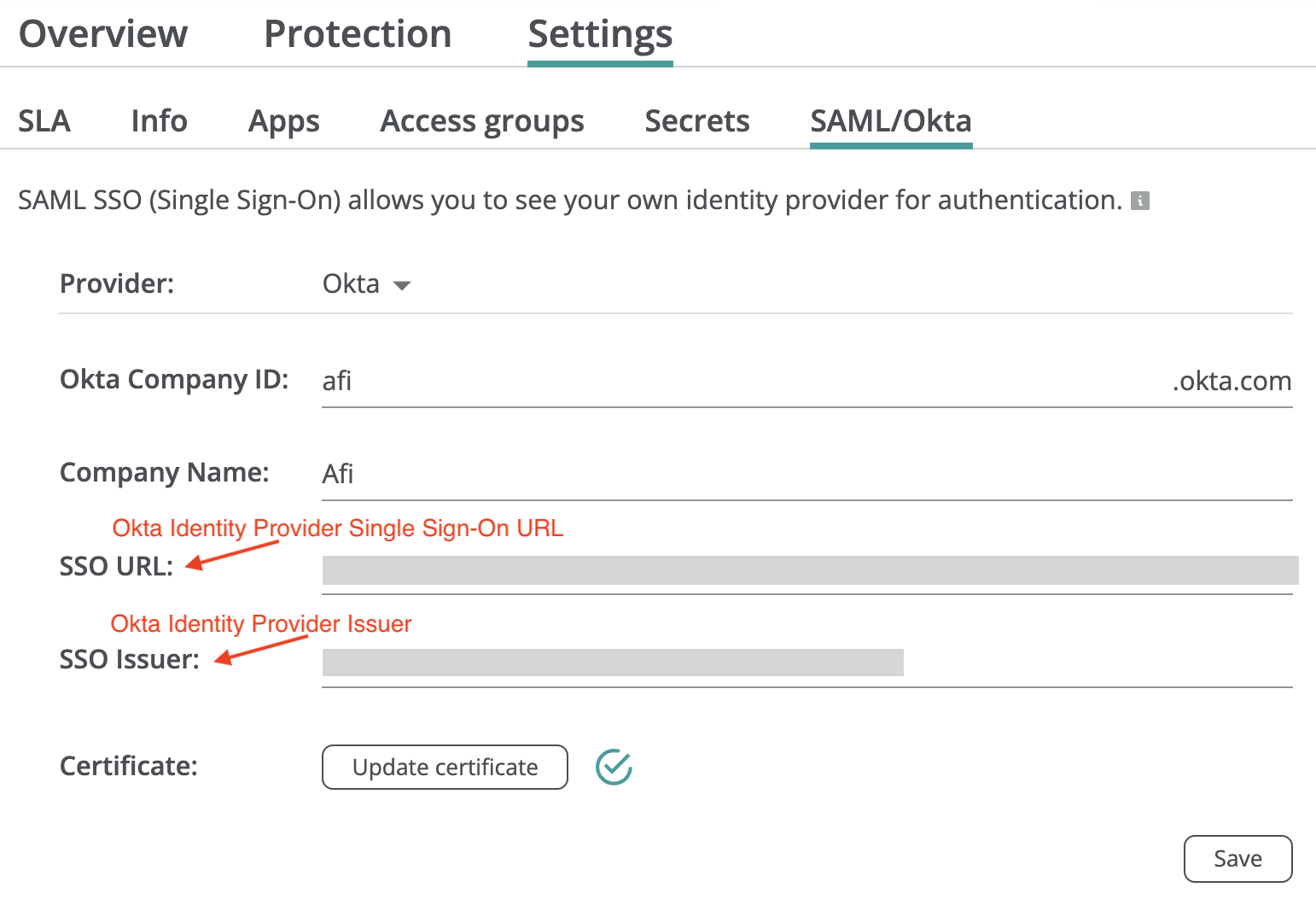1316x905 pixels.
Task: Click the certificate verified checkmark icon
Action: tap(614, 767)
